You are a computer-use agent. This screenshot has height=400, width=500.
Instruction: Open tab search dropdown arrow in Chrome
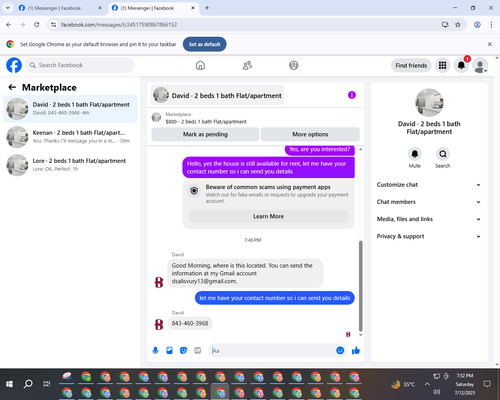point(7,8)
